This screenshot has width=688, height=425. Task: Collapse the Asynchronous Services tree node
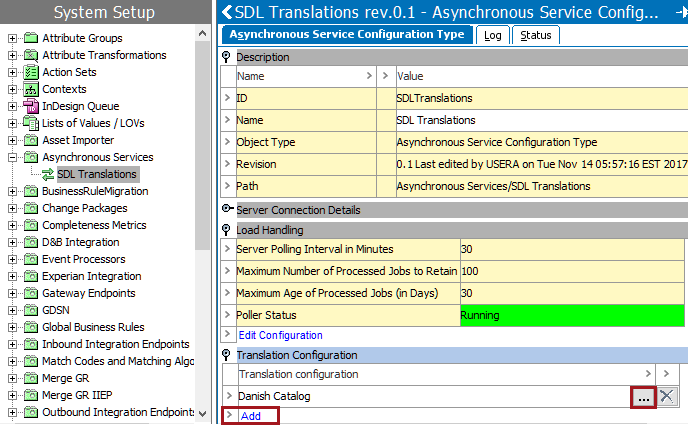coord(12,157)
